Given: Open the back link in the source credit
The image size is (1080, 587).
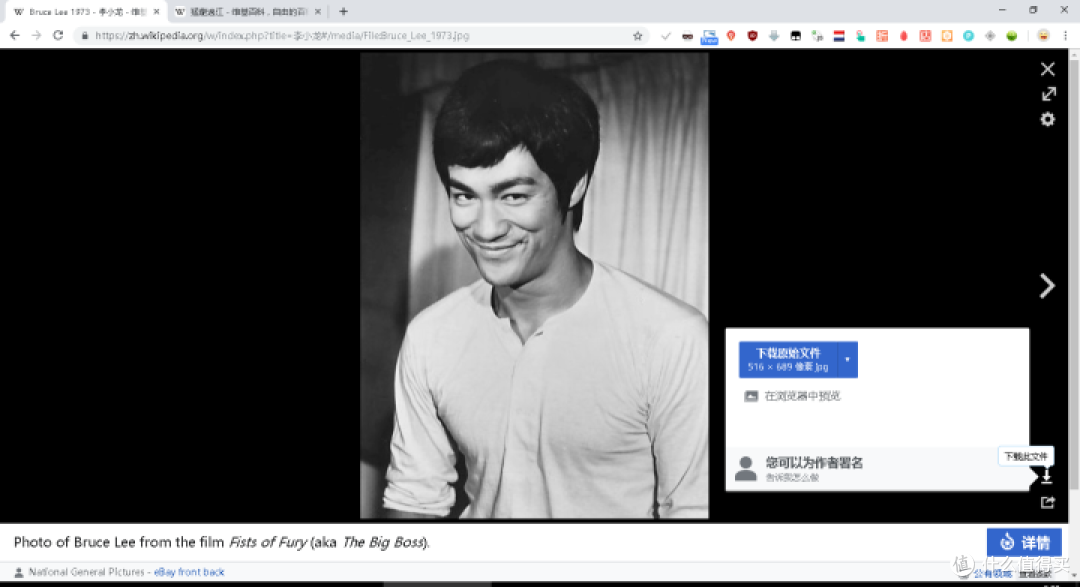Looking at the screenshot, I should point(214,572).
